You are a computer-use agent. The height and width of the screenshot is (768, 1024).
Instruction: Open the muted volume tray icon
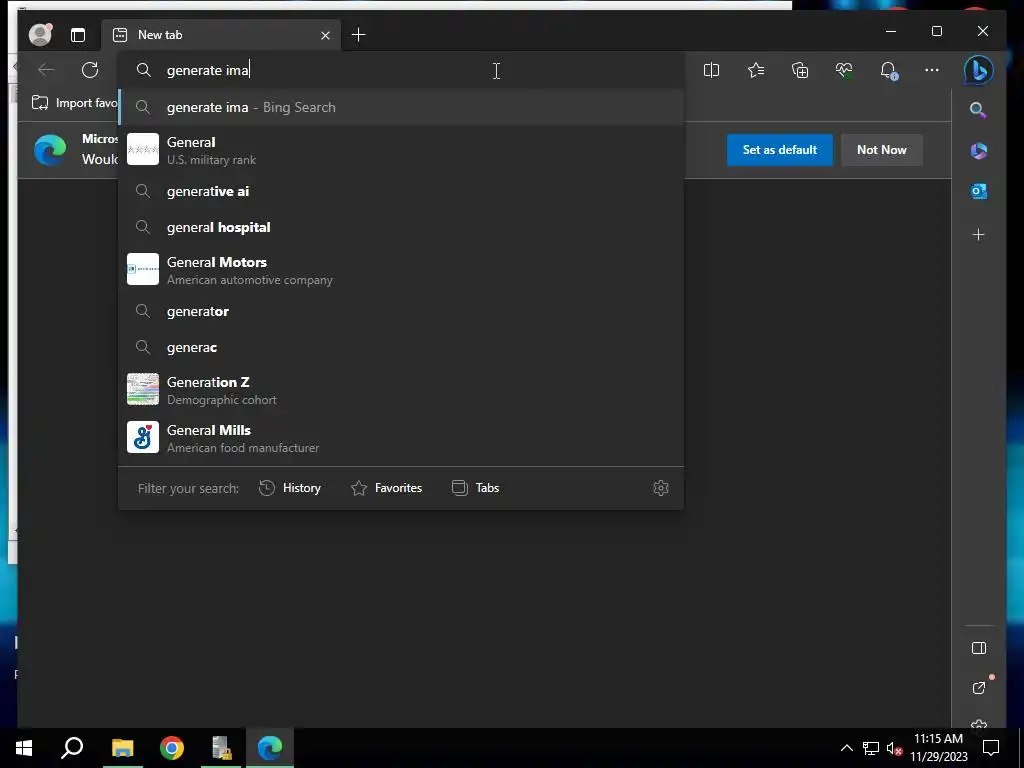pyautogui.click(x=894, y=748)
